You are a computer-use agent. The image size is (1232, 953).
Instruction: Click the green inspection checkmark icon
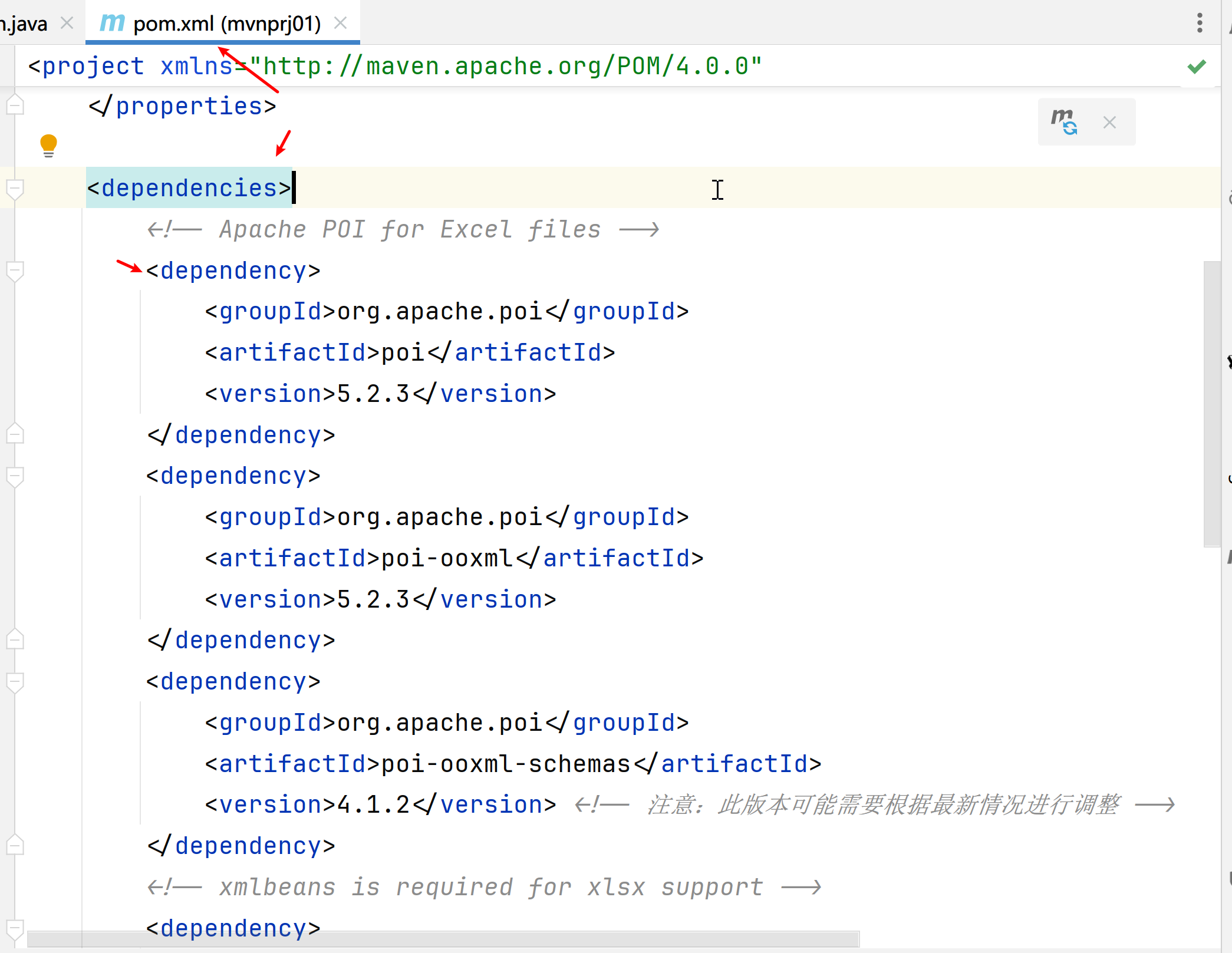click(x=1197, y=66)
